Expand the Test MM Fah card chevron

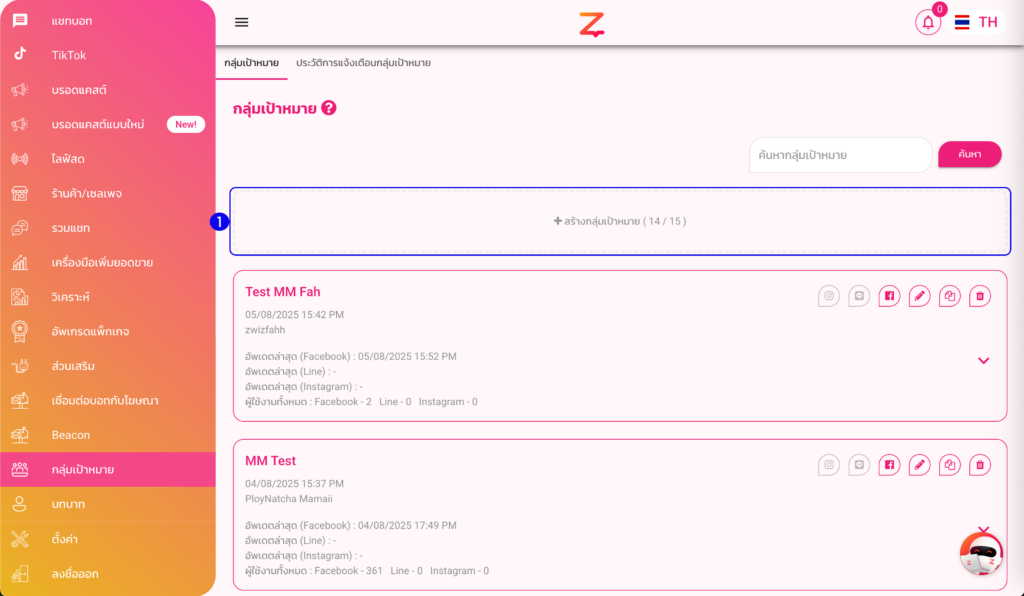tap(984, 360)
